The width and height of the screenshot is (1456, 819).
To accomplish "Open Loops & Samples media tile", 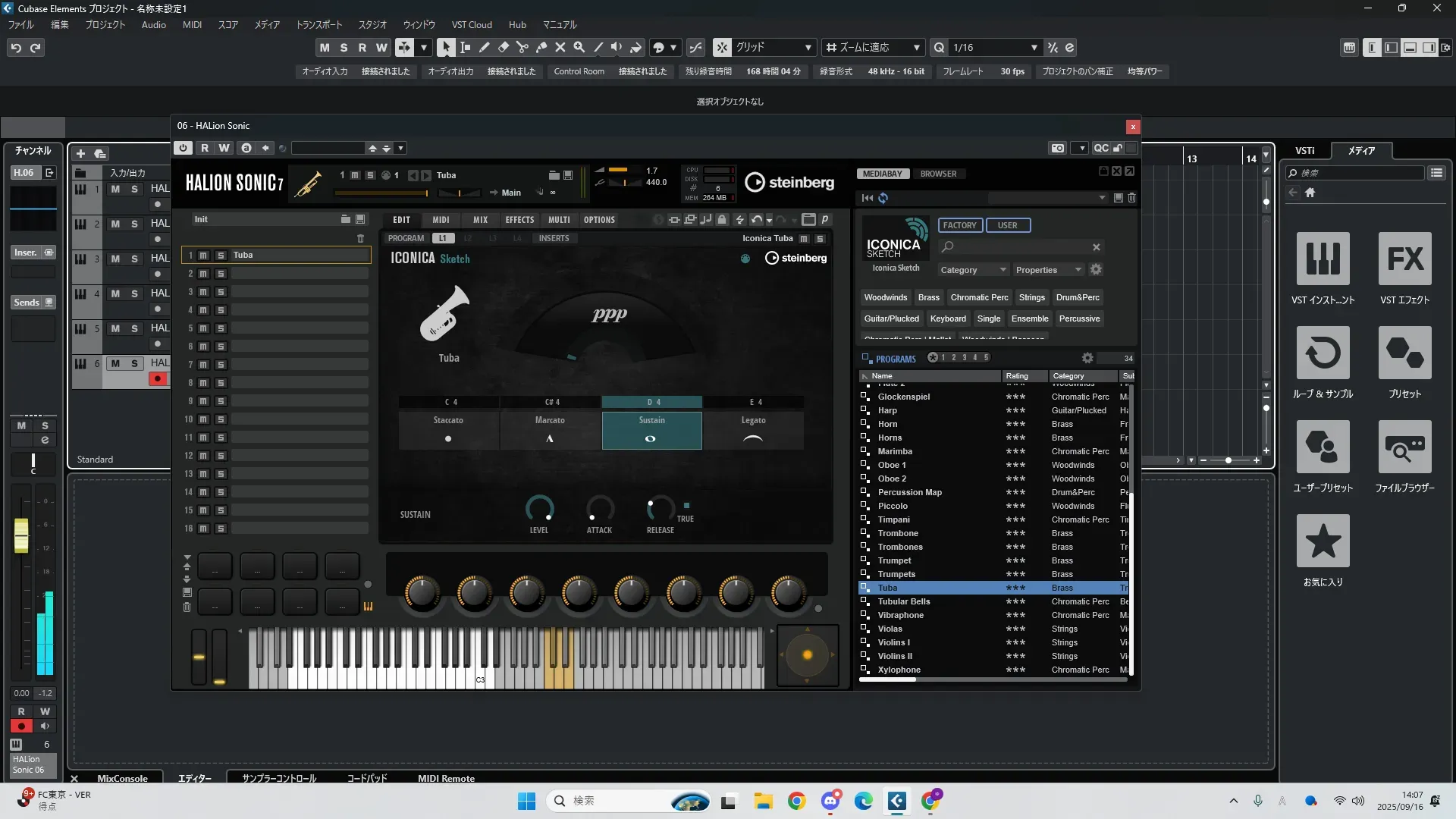I will point(1323,353).
